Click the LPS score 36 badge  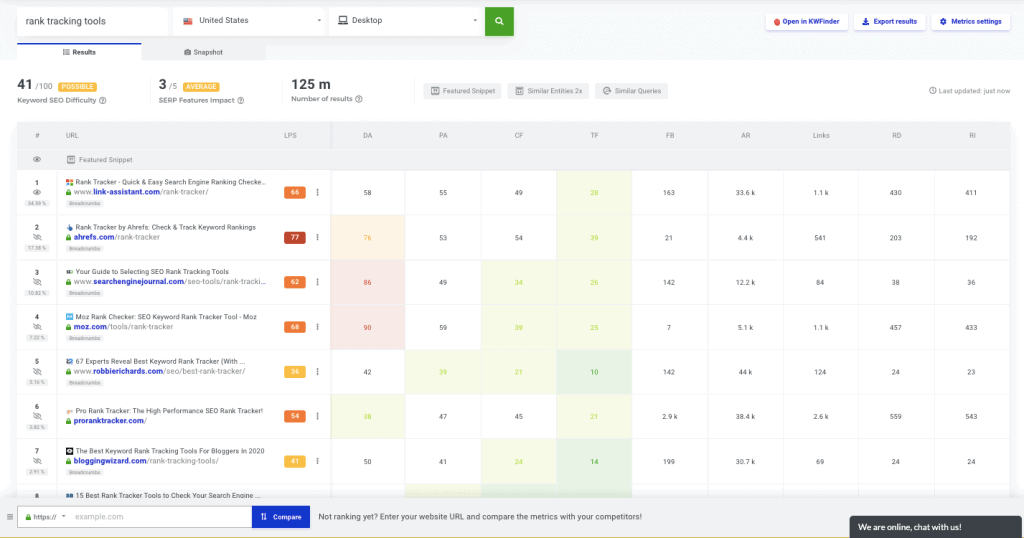click(295, 372)
